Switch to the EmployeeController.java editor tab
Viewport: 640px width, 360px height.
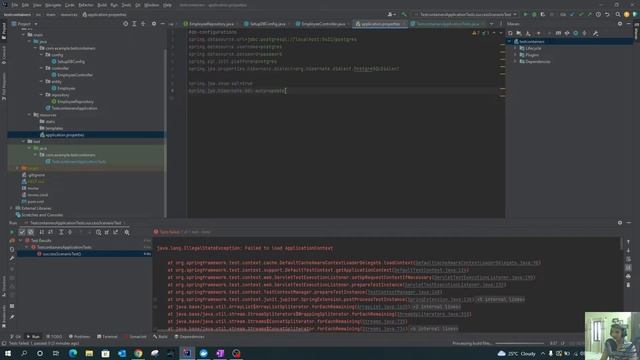[322, 24]
